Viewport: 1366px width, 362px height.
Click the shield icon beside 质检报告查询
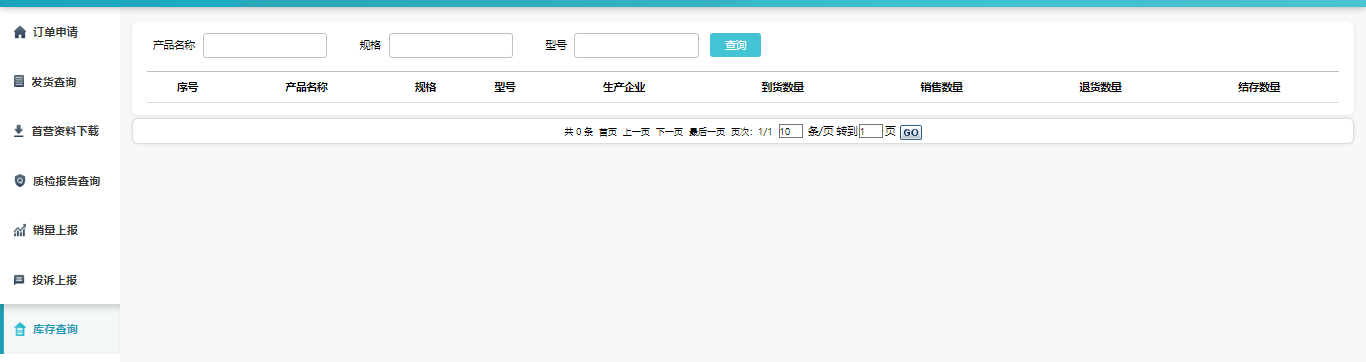(x=19, y=181)
